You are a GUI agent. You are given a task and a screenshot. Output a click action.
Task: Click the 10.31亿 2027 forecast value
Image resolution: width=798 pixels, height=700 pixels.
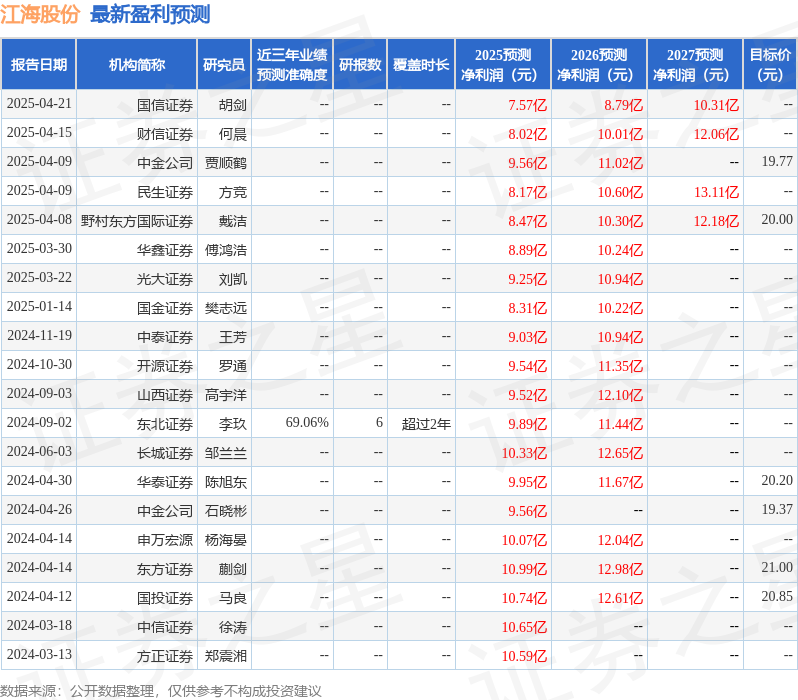tap(717, 105)
